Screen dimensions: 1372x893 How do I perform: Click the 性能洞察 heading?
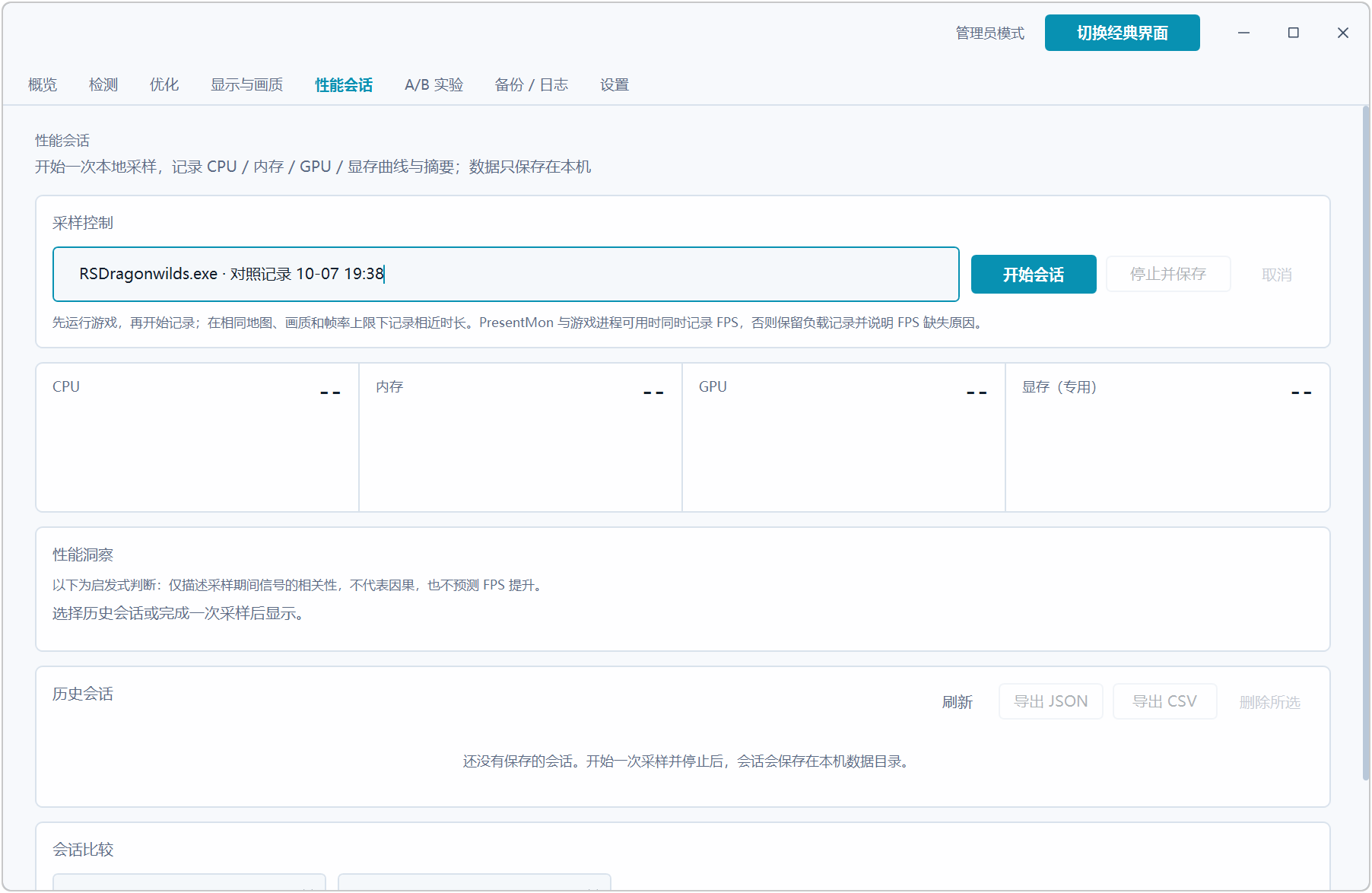pyautogui.click(x=82, y=555)
